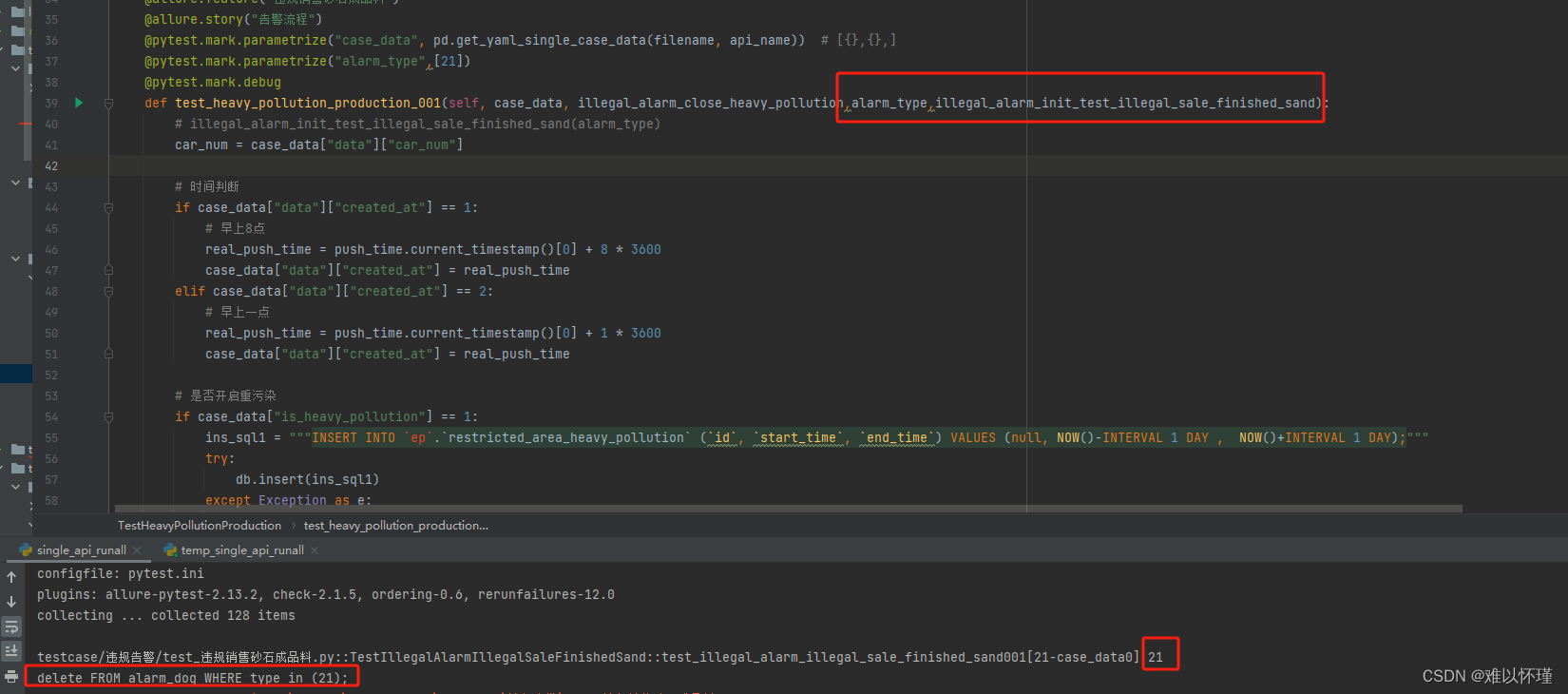This screenshot has height=694, width=1568.
Task: Click @allure.story("告警流程") decorator line
Action: [x=234, y=19]
